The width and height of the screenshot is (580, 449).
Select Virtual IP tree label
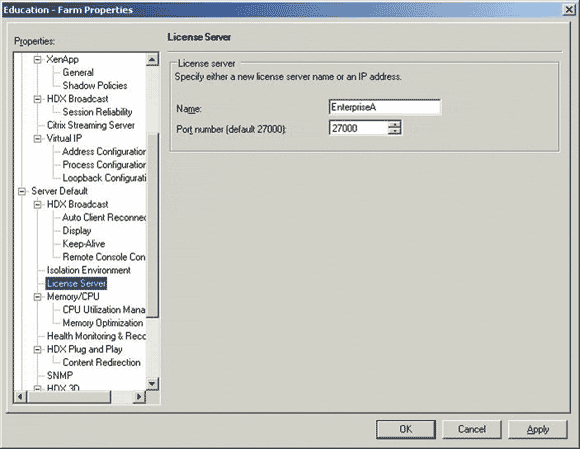[x=64, y=138]
